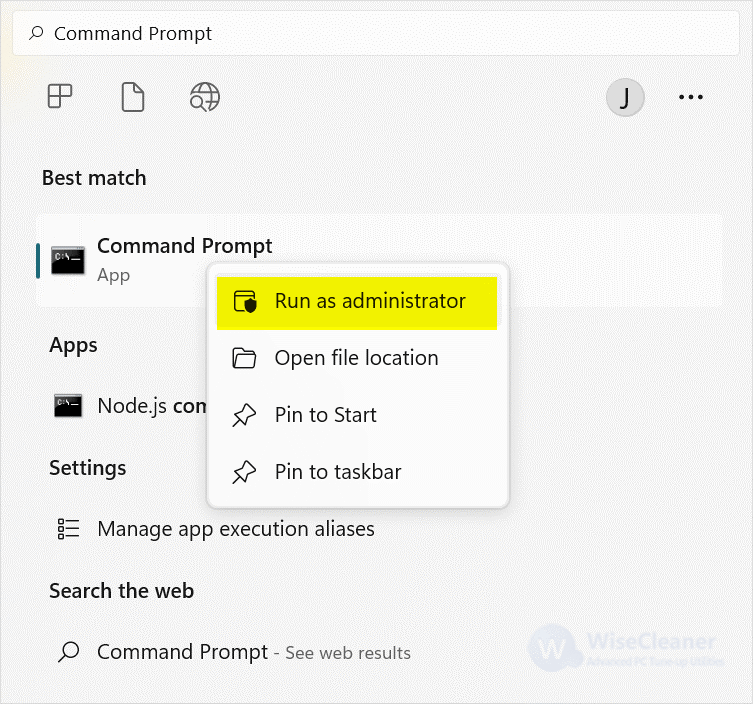Viewport: 753px width, 704px height.
Task: Click the Command Prompt app icon in Best match
Action: pos(68,261)
